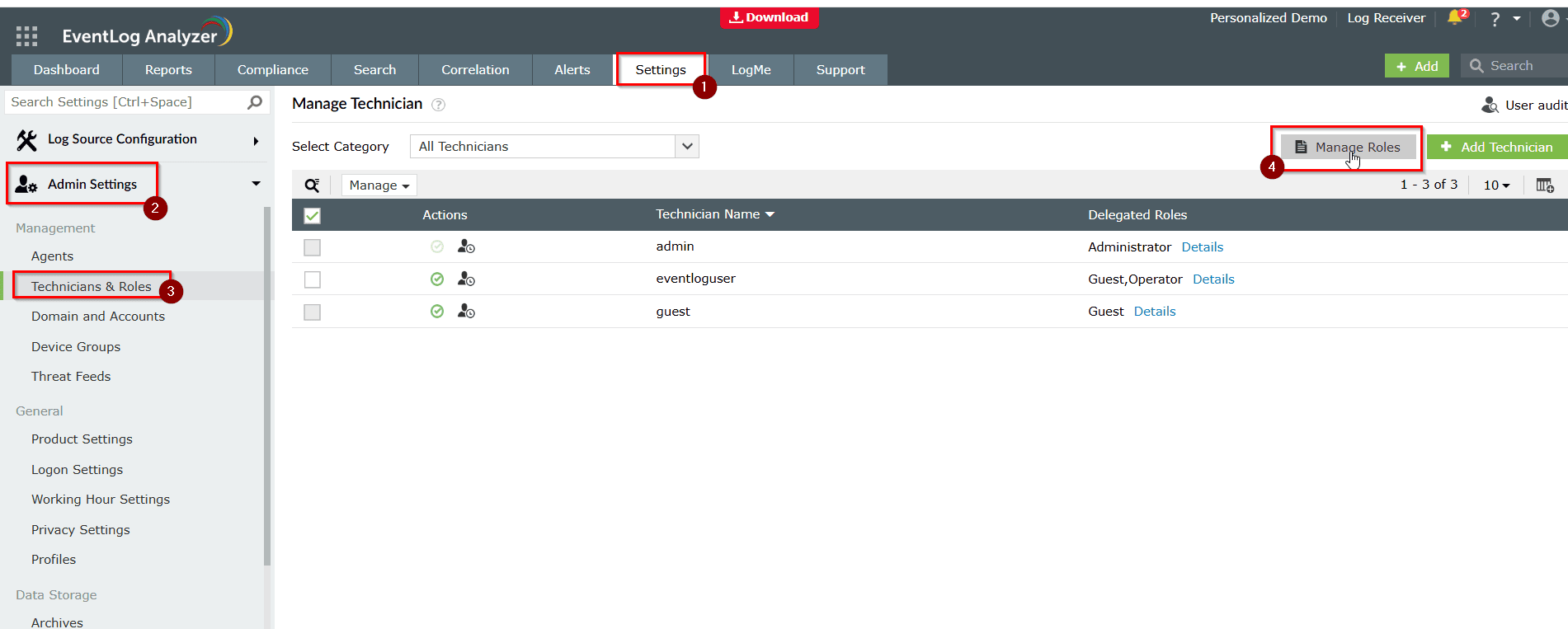This screenshot has height=629, width=1568.
Task: Open the apps grid launcher icon
Action: click(26, 35)
